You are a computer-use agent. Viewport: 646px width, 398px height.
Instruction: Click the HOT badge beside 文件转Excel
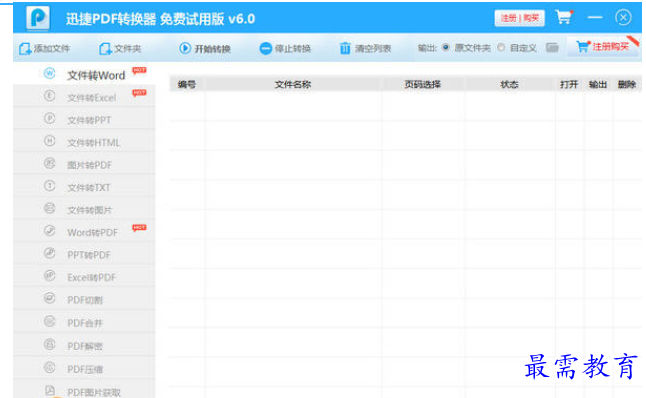tap(139, 93)
